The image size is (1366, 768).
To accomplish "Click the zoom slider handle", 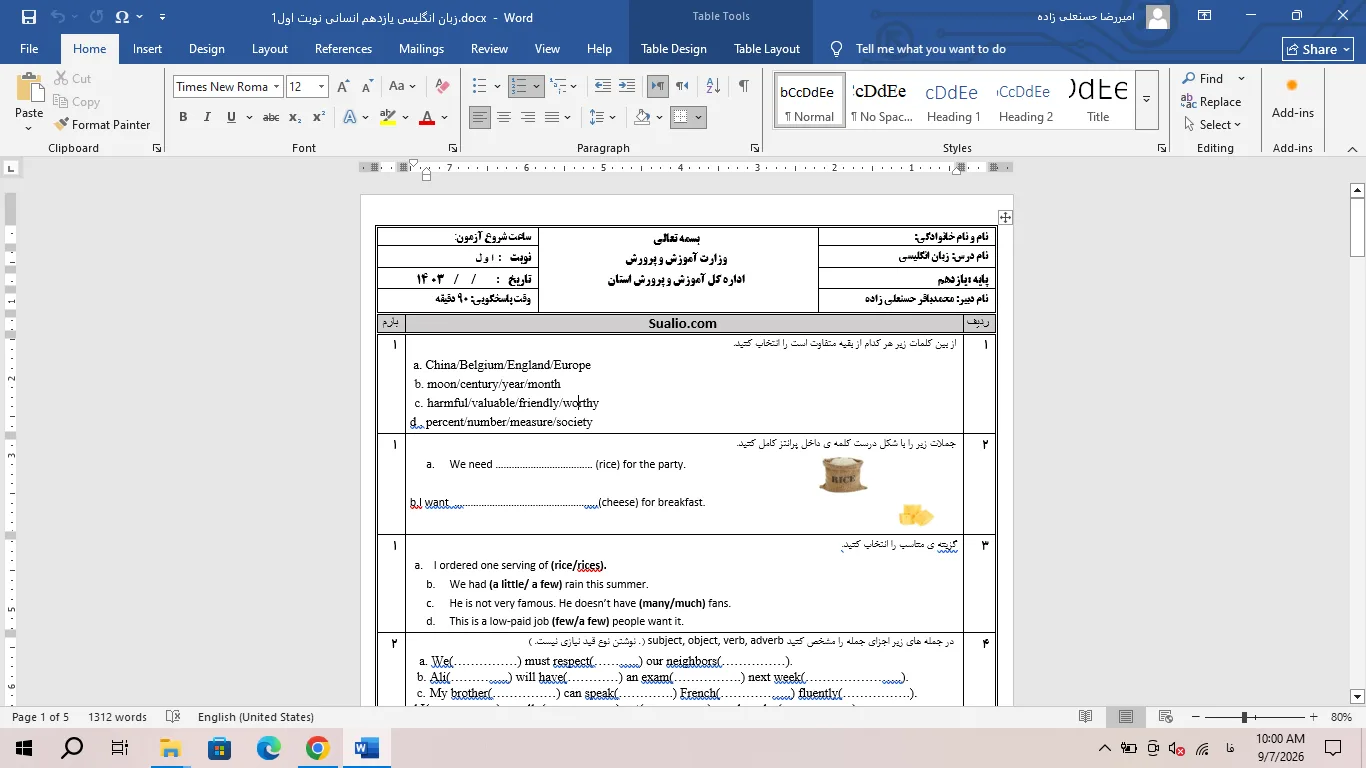I will pos(1245,717).
